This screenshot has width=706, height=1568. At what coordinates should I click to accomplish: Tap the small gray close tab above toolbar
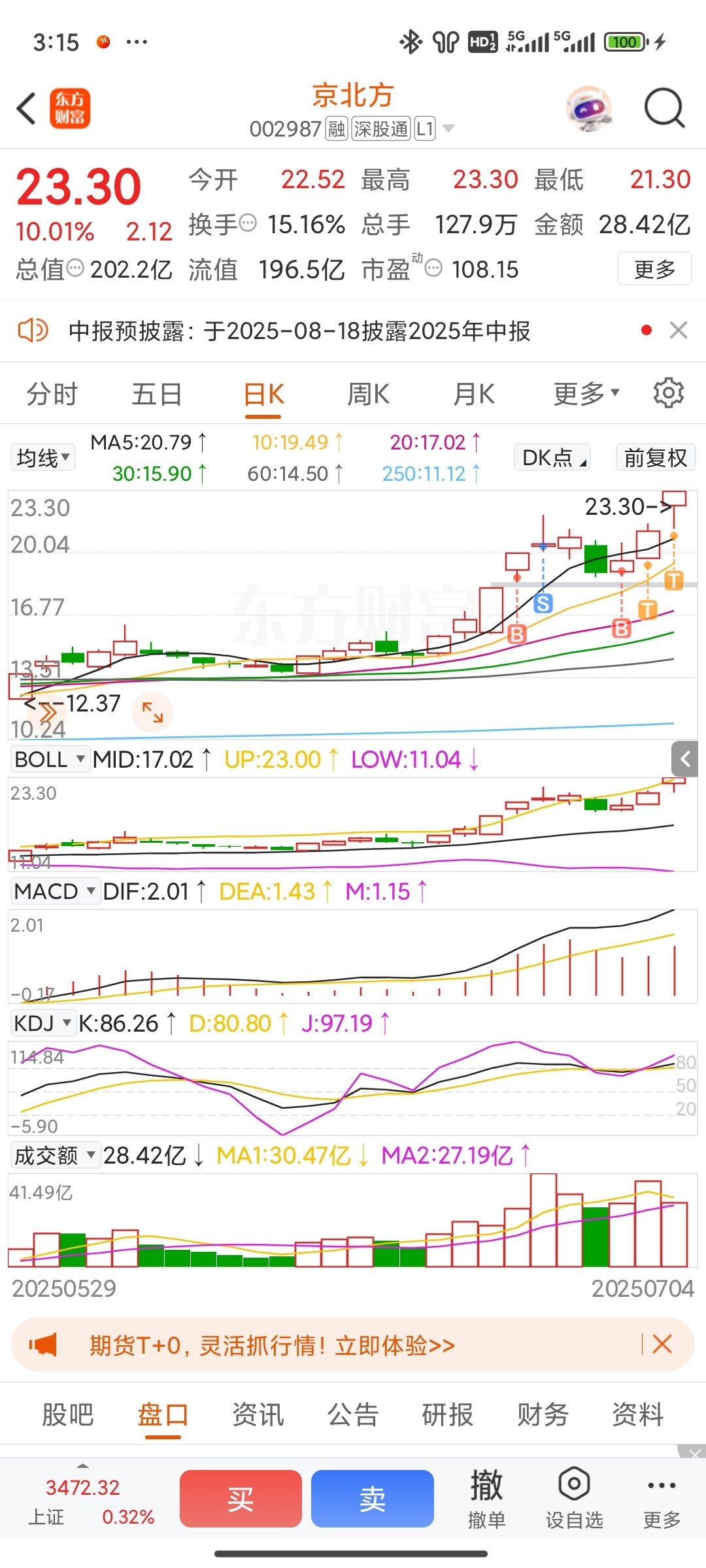(x=692, y=1451)
